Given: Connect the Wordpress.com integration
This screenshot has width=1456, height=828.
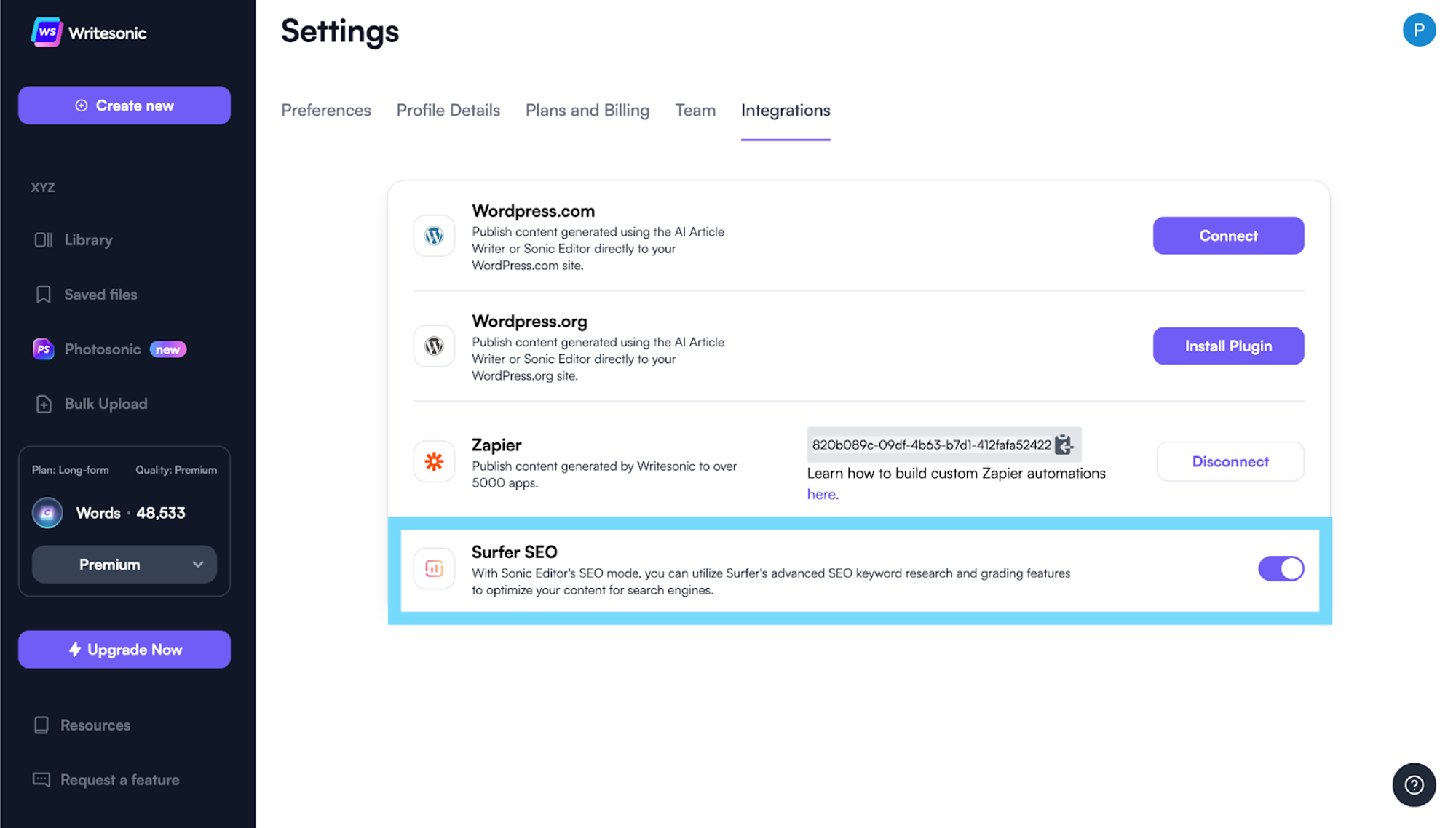Looking at the screenshot, I should (x=1228, y=236).
